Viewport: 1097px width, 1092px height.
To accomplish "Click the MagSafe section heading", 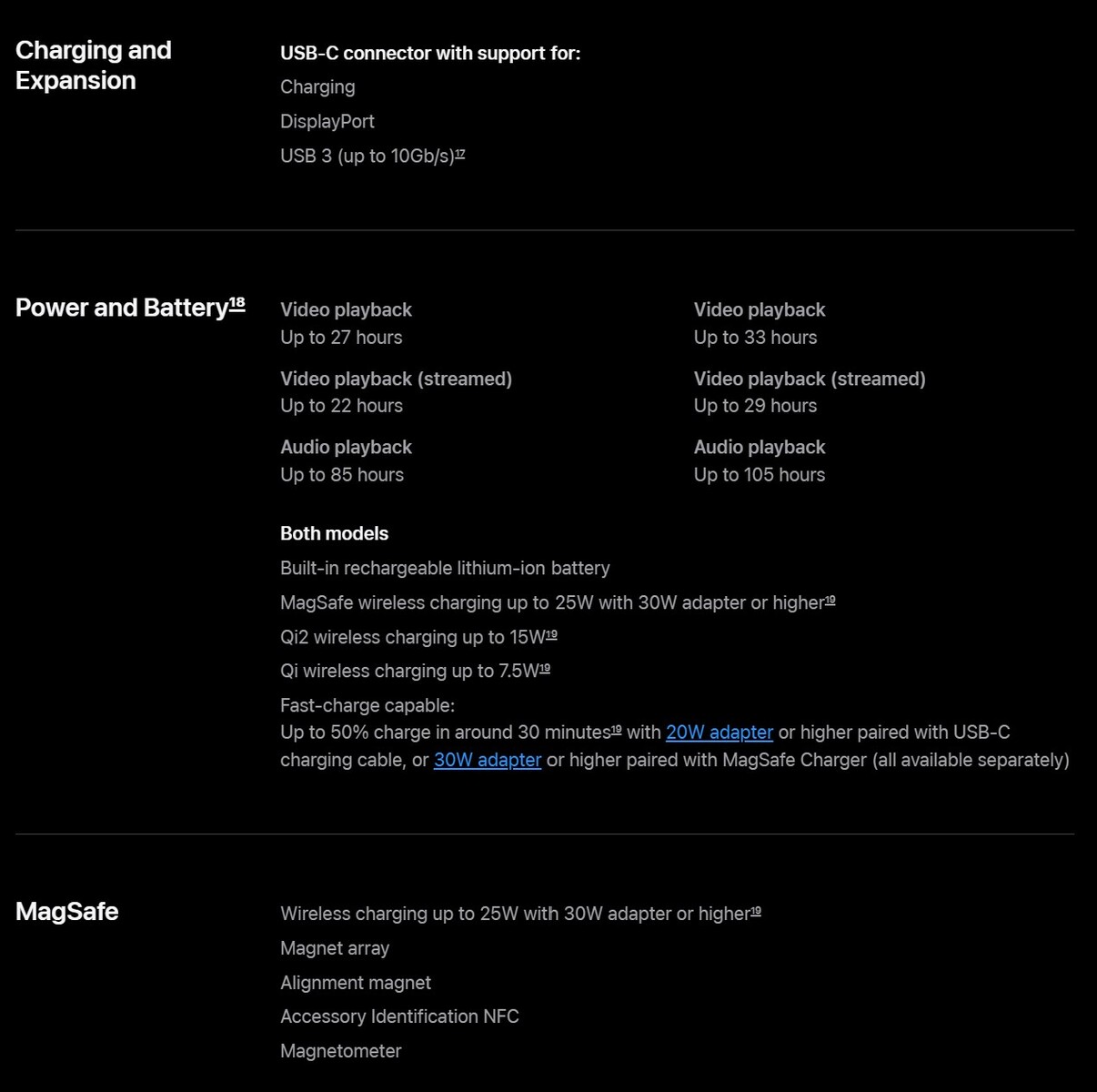I will click(x=66, y=911).
